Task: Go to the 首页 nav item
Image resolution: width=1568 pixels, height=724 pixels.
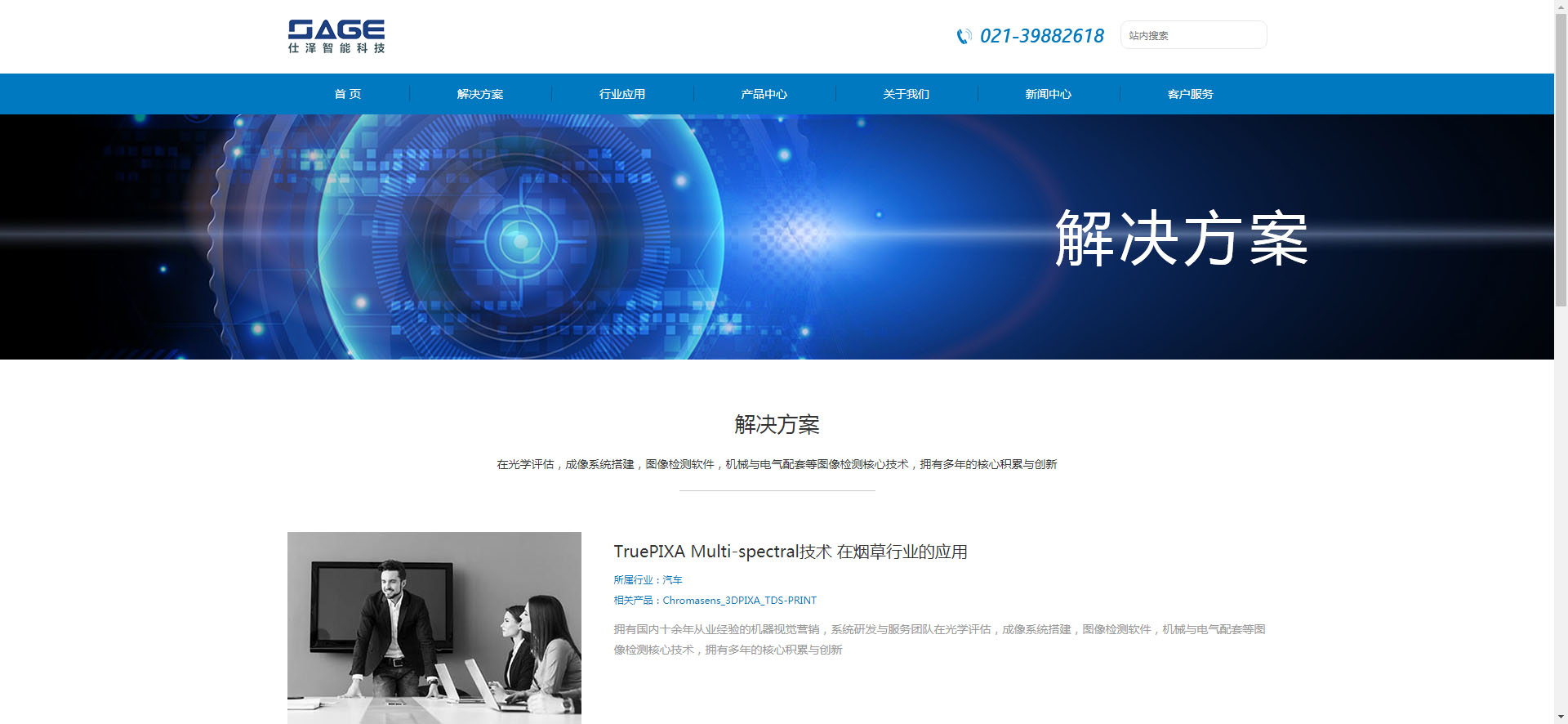Action: (x=347, y=94)
